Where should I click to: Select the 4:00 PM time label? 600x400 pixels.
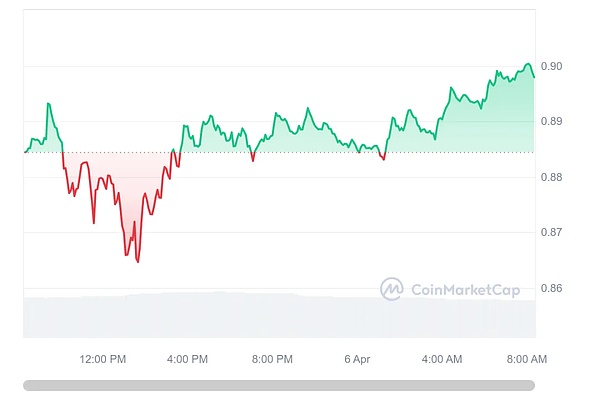click(187, 359)
